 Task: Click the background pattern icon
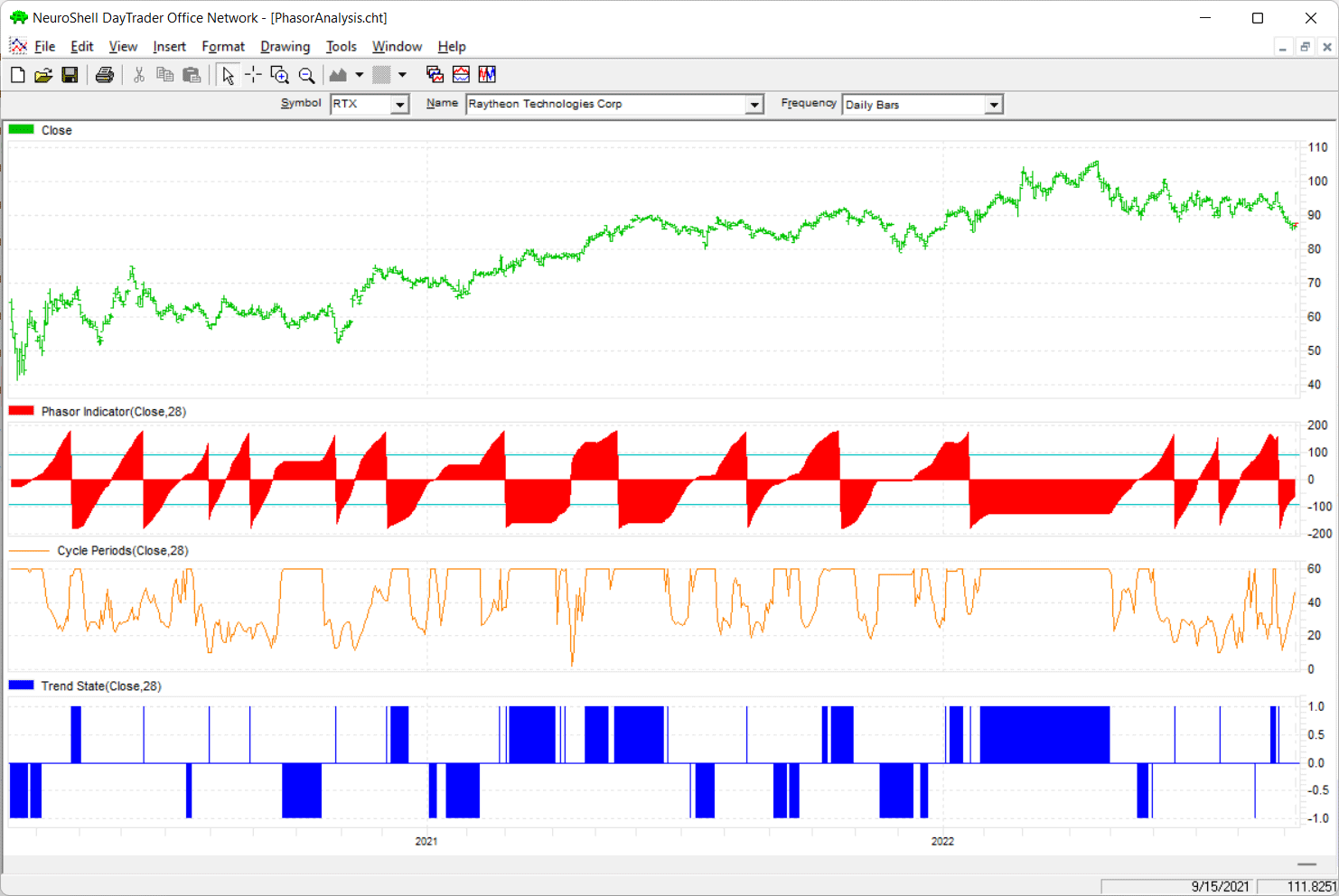tap(382, 75)
